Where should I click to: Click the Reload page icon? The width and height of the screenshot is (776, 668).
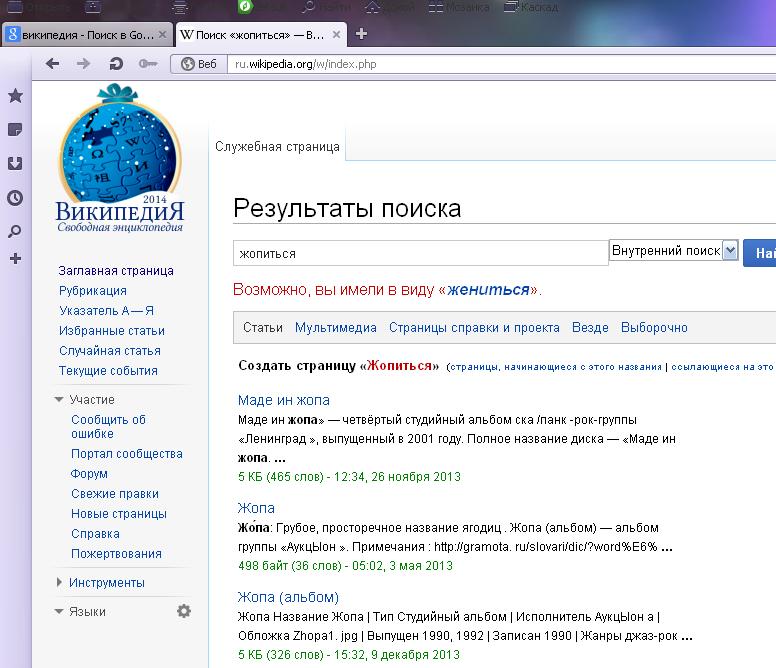tap(116, 64)
